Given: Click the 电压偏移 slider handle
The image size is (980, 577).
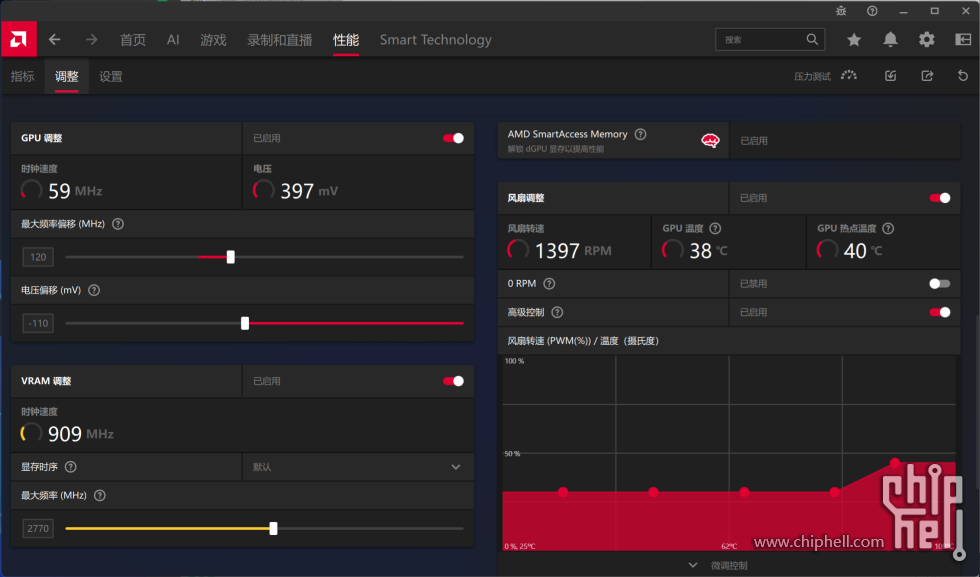Looking at the screenshot, I should [245, 323].
